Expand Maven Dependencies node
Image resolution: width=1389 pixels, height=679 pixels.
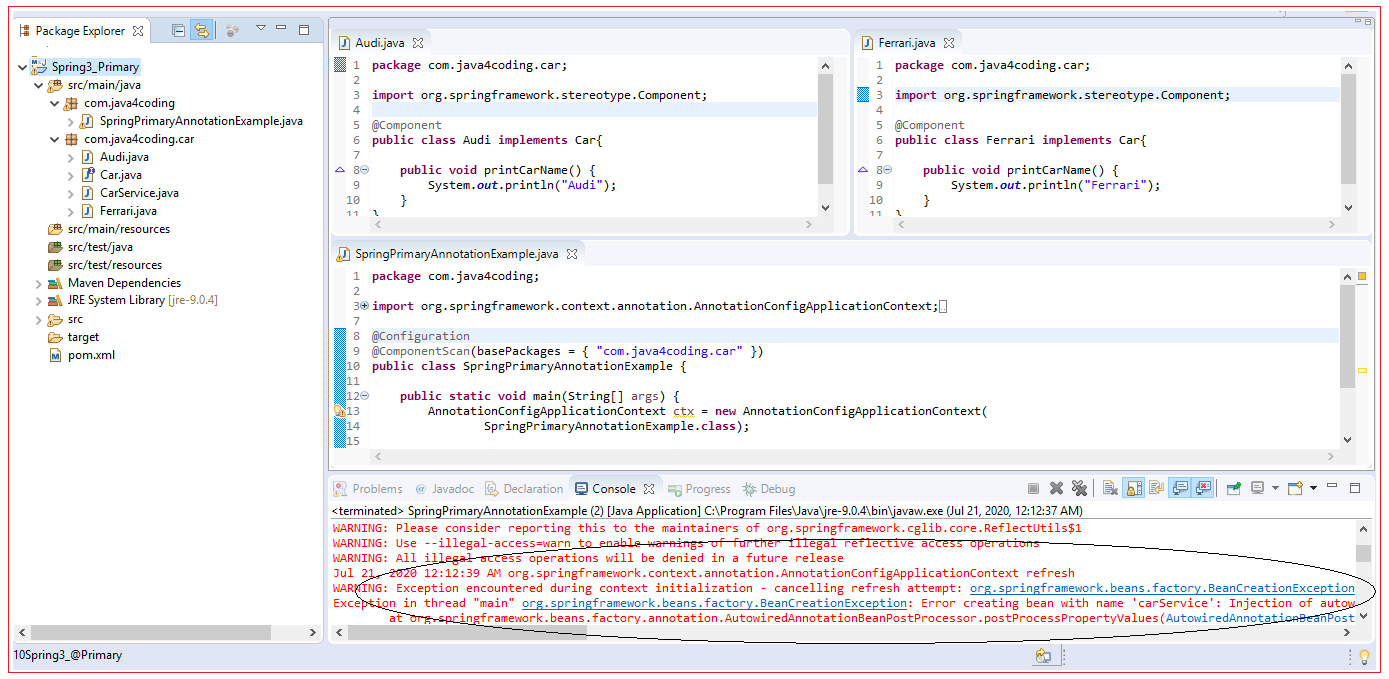click(39, 283)
